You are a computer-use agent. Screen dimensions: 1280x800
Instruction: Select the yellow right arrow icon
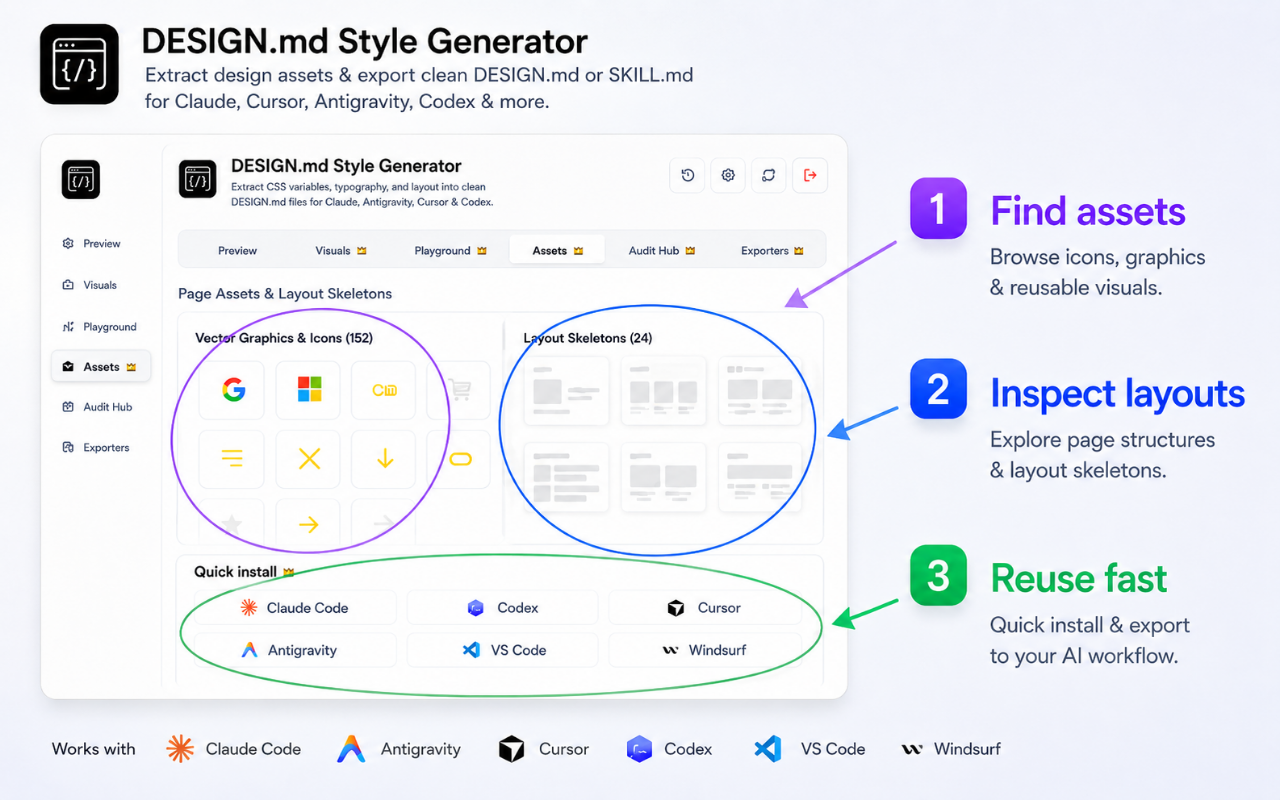pos(309,525)
